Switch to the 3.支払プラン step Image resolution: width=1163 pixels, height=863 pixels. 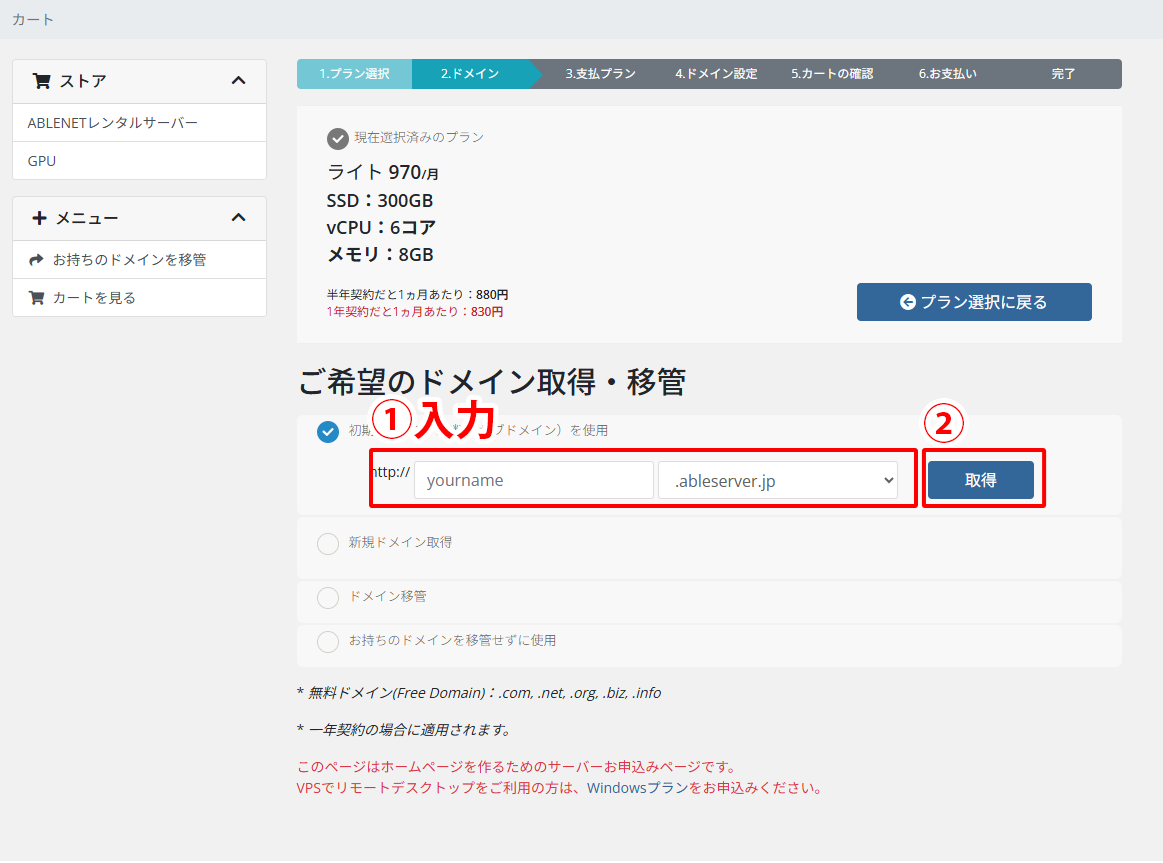600,74
